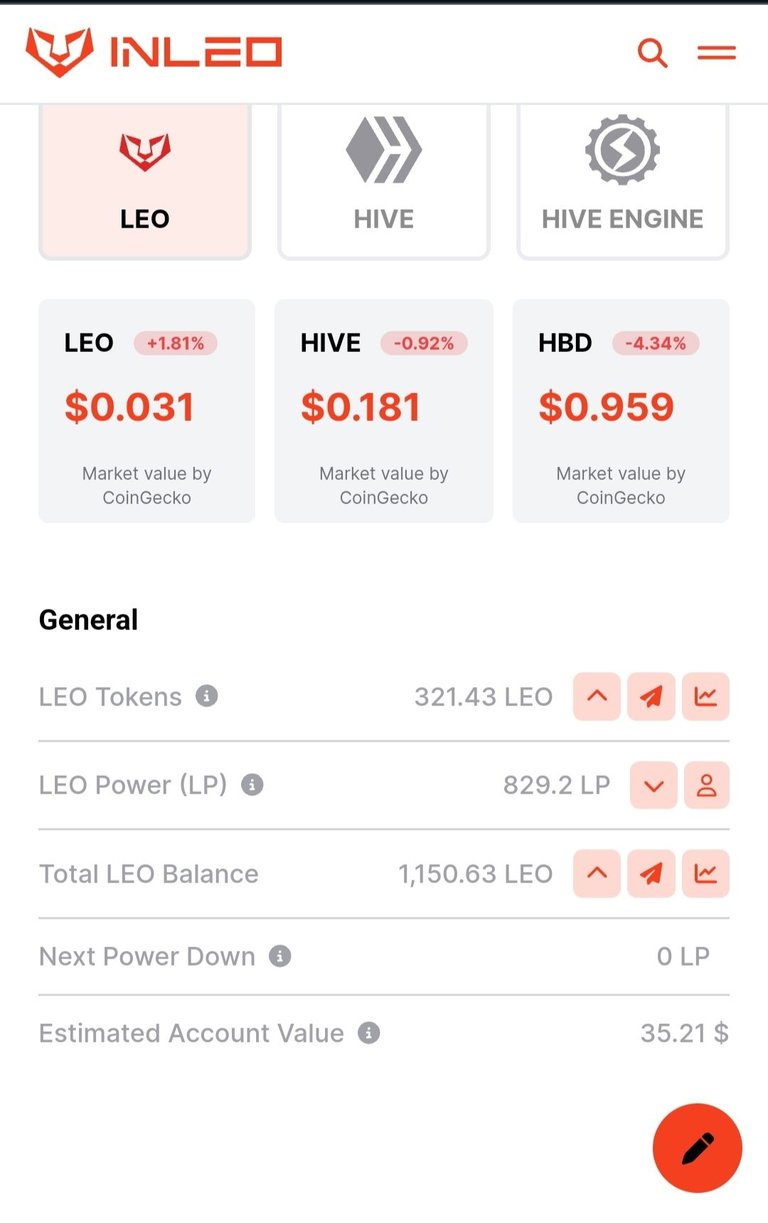Expand power down chevron for LEO Power

654,785
